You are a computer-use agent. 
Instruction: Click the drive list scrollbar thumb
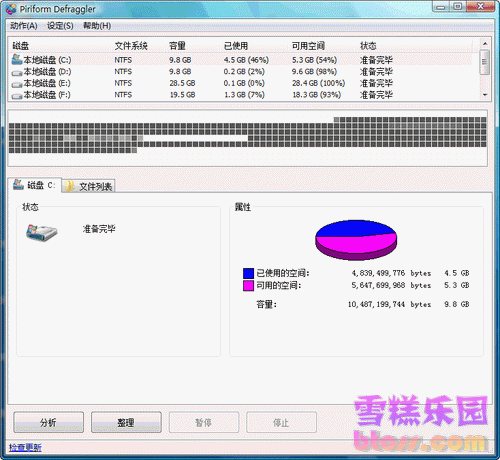pyautogui.click(x=485, y=62)
